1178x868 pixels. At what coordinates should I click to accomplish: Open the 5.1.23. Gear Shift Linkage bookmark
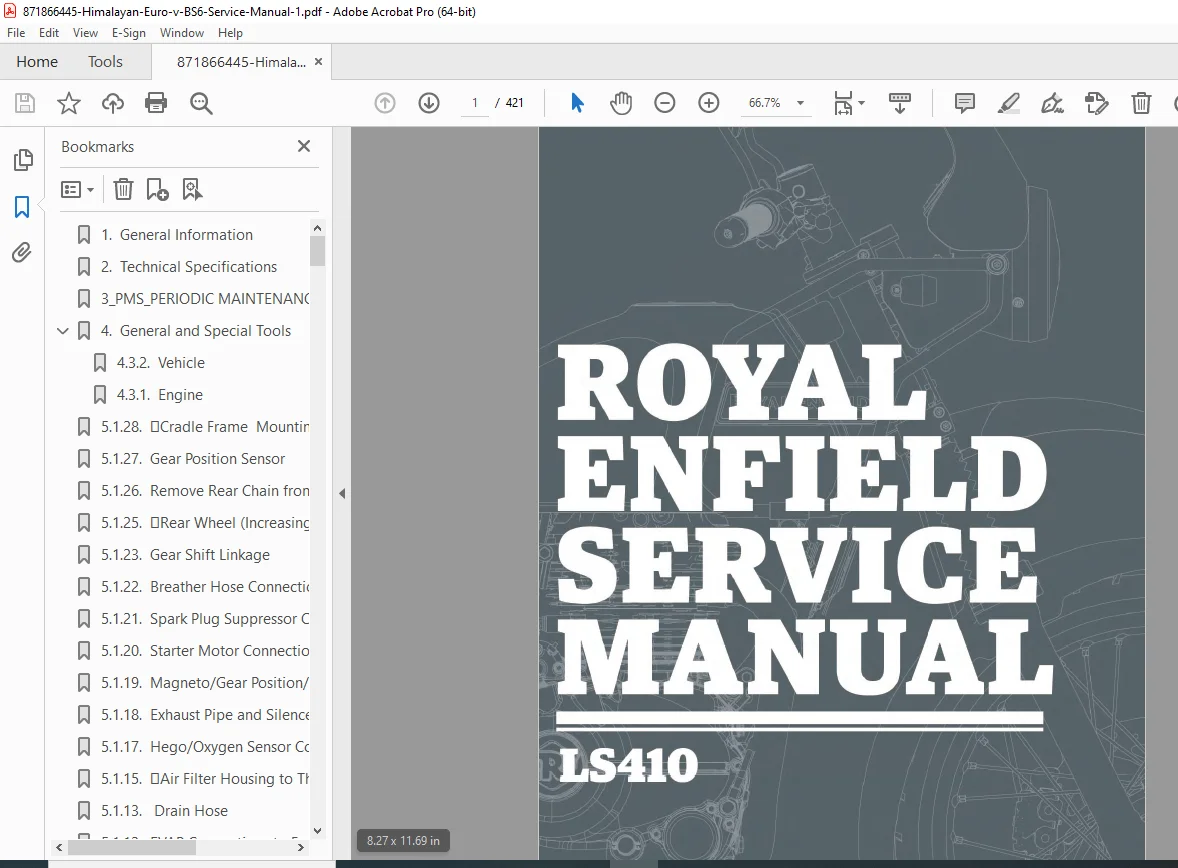click(x=186, y=555)
